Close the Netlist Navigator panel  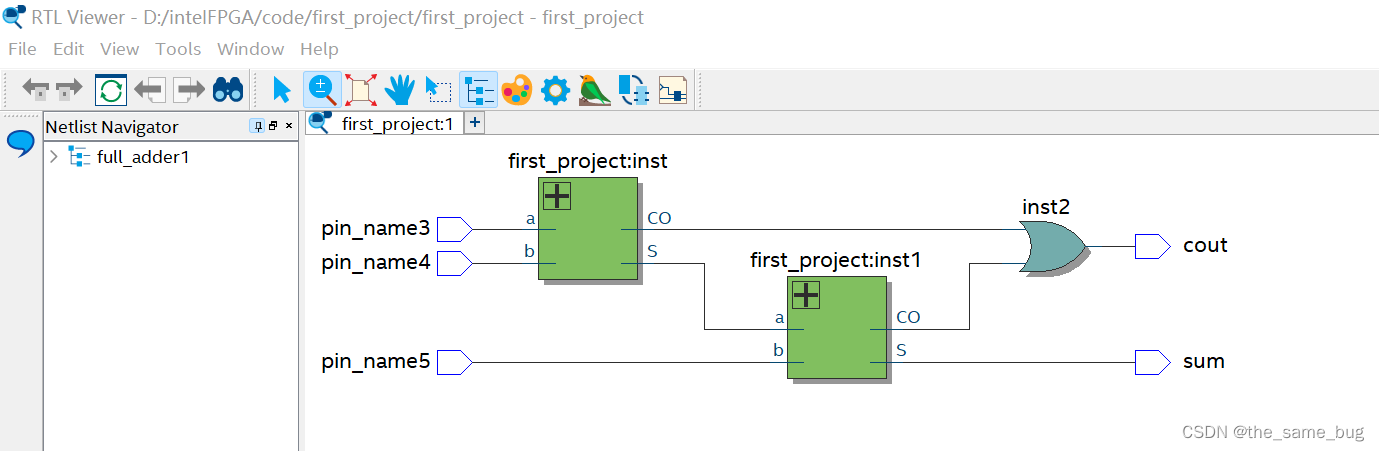tap(289, 126)
